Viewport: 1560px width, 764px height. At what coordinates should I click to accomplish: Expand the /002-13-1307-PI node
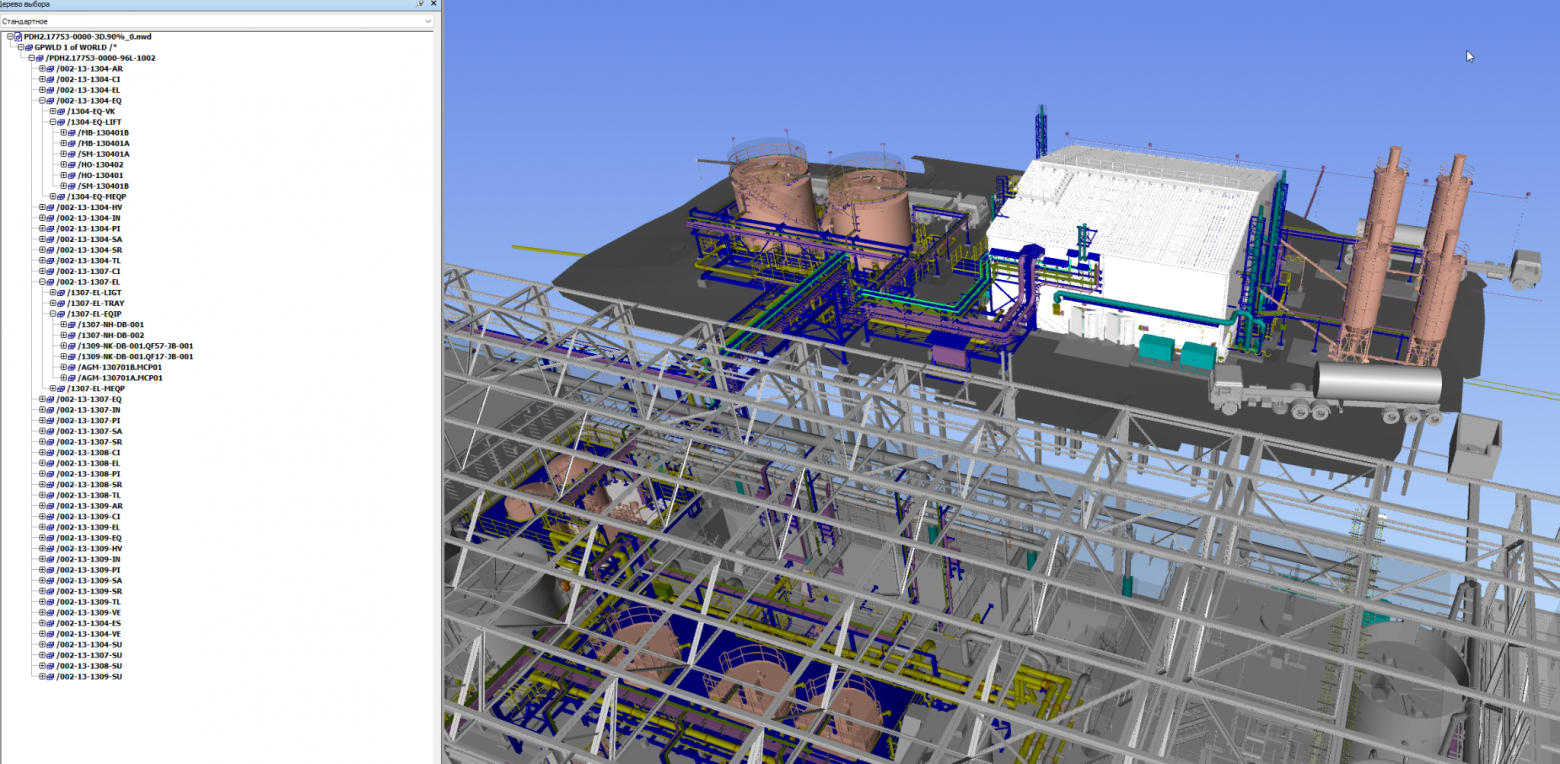[x=42, y=421]
